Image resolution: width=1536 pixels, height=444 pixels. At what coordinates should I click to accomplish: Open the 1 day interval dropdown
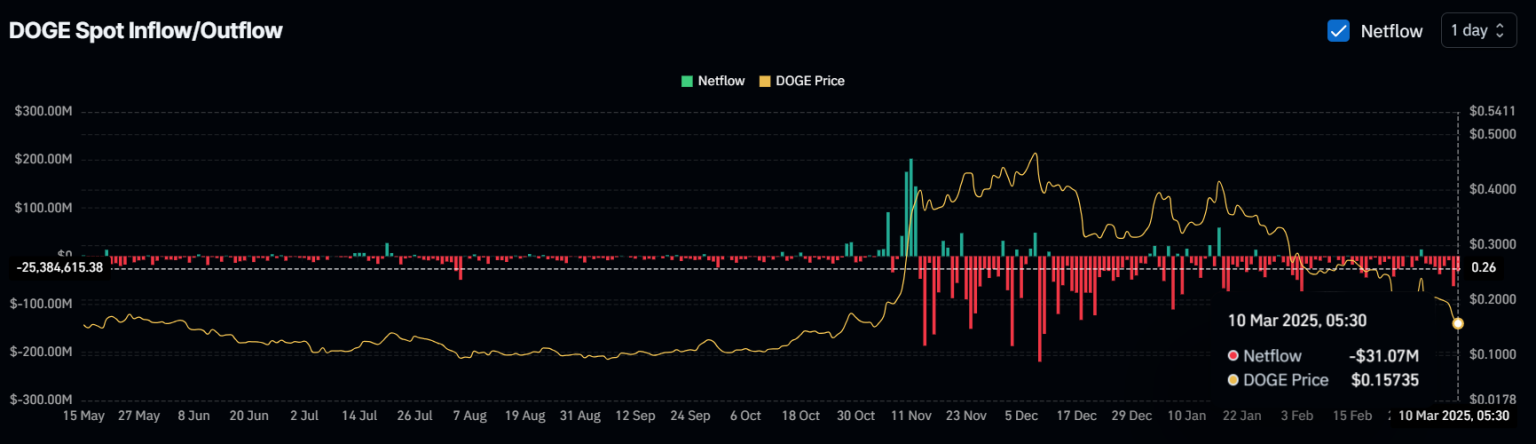tap(1476, 31)
